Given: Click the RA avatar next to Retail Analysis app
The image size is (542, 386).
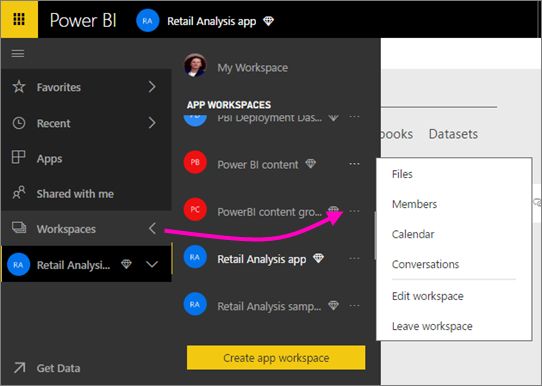Looking at the screenshot, I should pyautogui.click(x=195, y=257).
